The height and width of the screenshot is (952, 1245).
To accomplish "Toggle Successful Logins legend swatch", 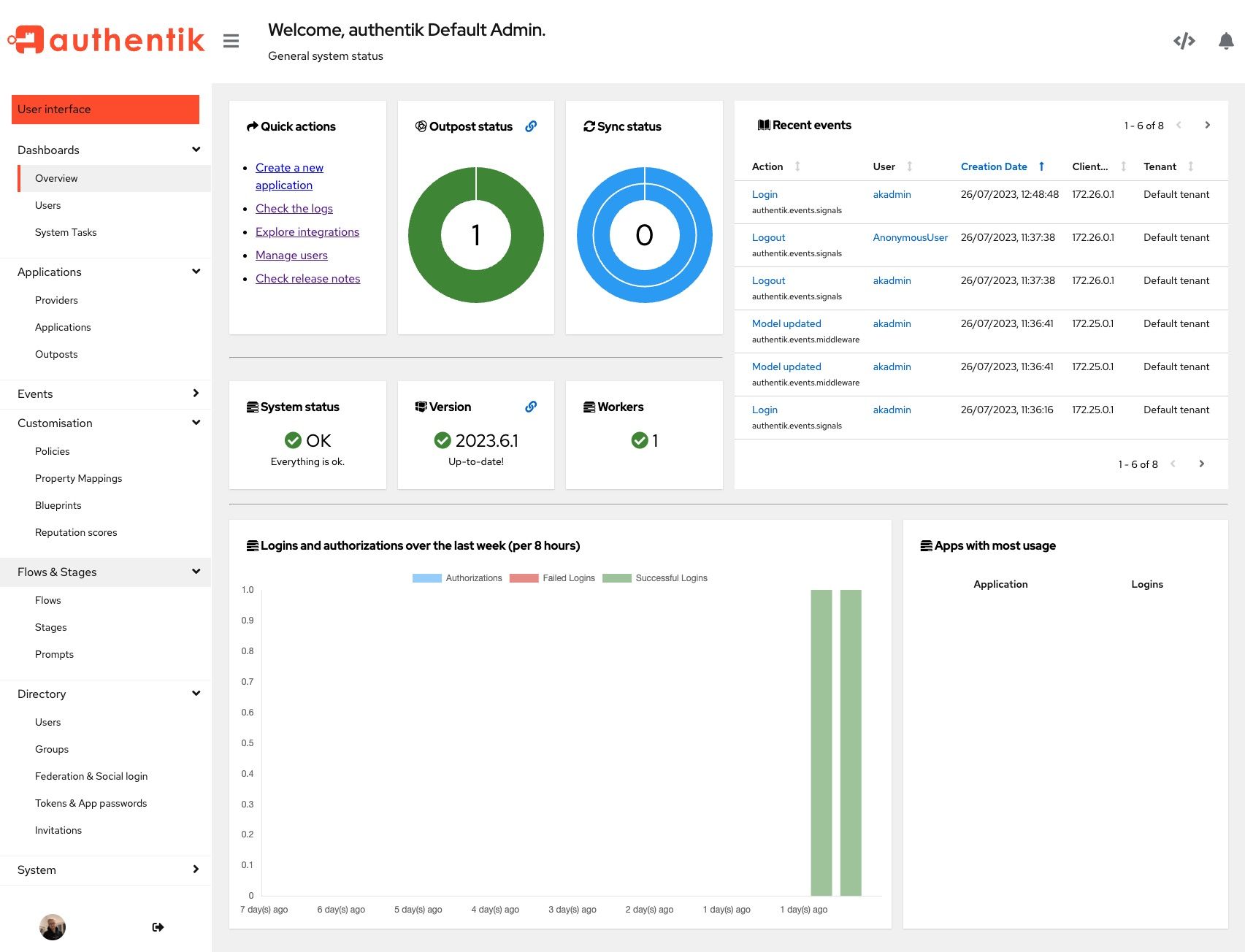I will 617,578.
